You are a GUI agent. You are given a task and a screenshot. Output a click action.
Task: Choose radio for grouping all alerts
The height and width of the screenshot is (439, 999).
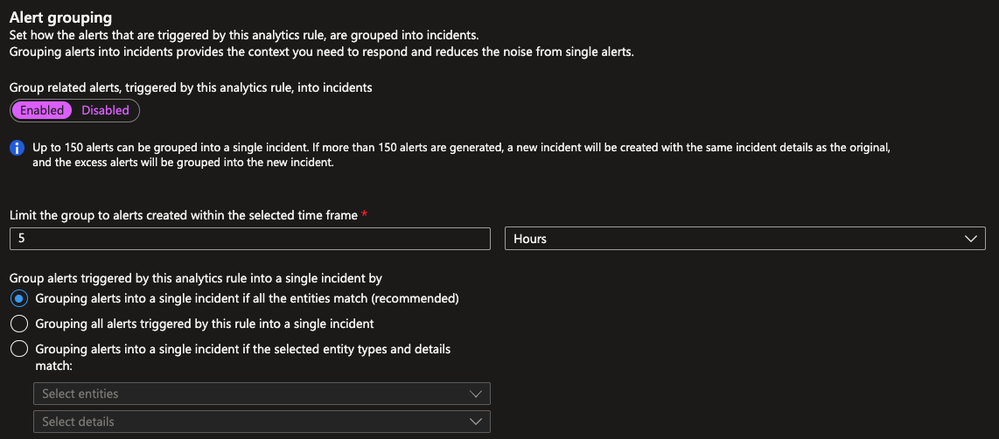click(x=18, y=324)
